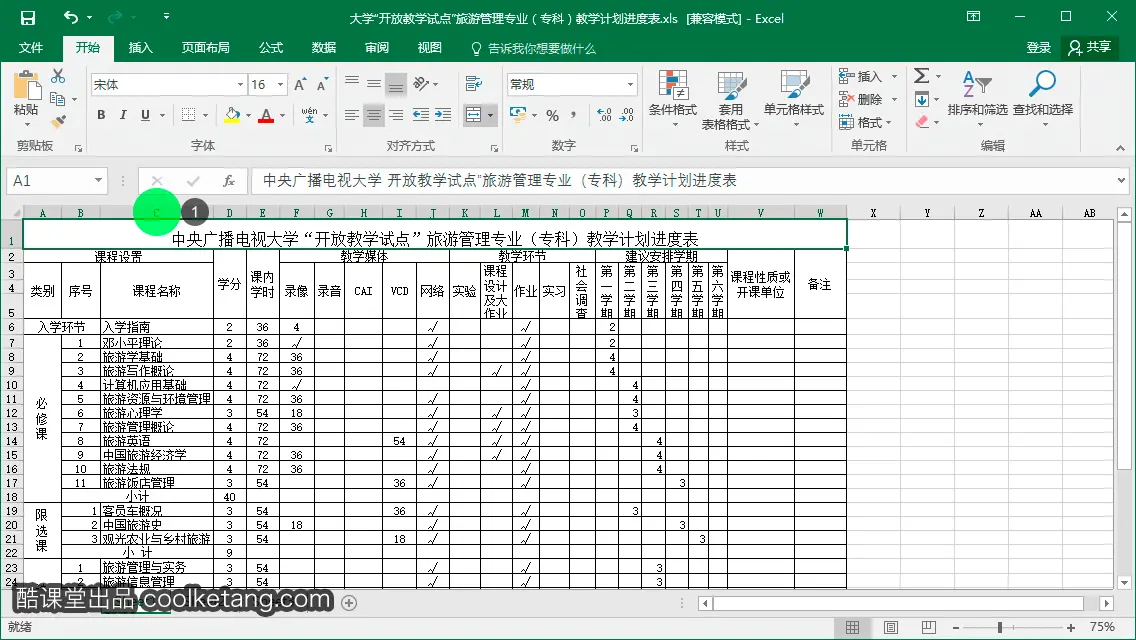Open the 视图 tab
1136x640 pixels.
(x=430, y=48)
